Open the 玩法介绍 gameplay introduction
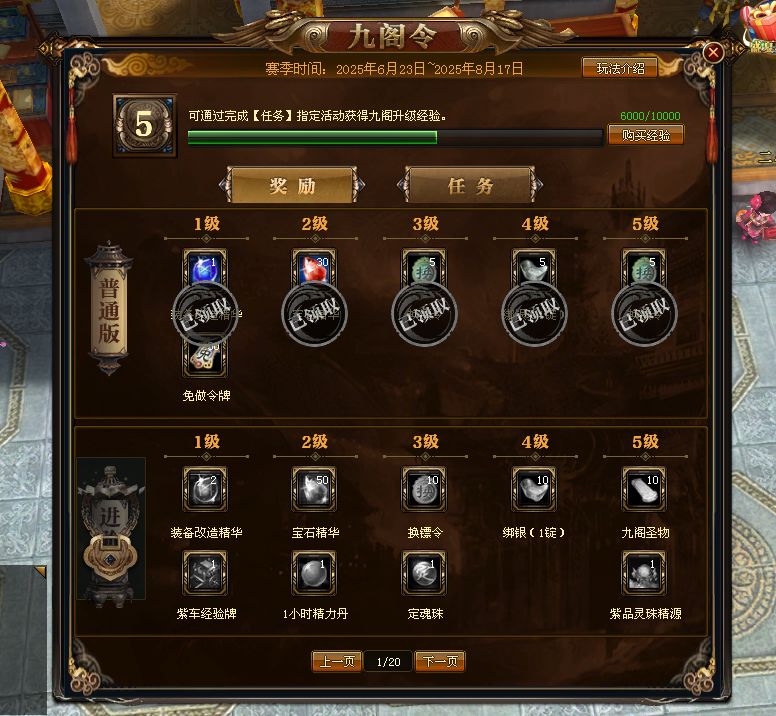 tap(620, 68)
